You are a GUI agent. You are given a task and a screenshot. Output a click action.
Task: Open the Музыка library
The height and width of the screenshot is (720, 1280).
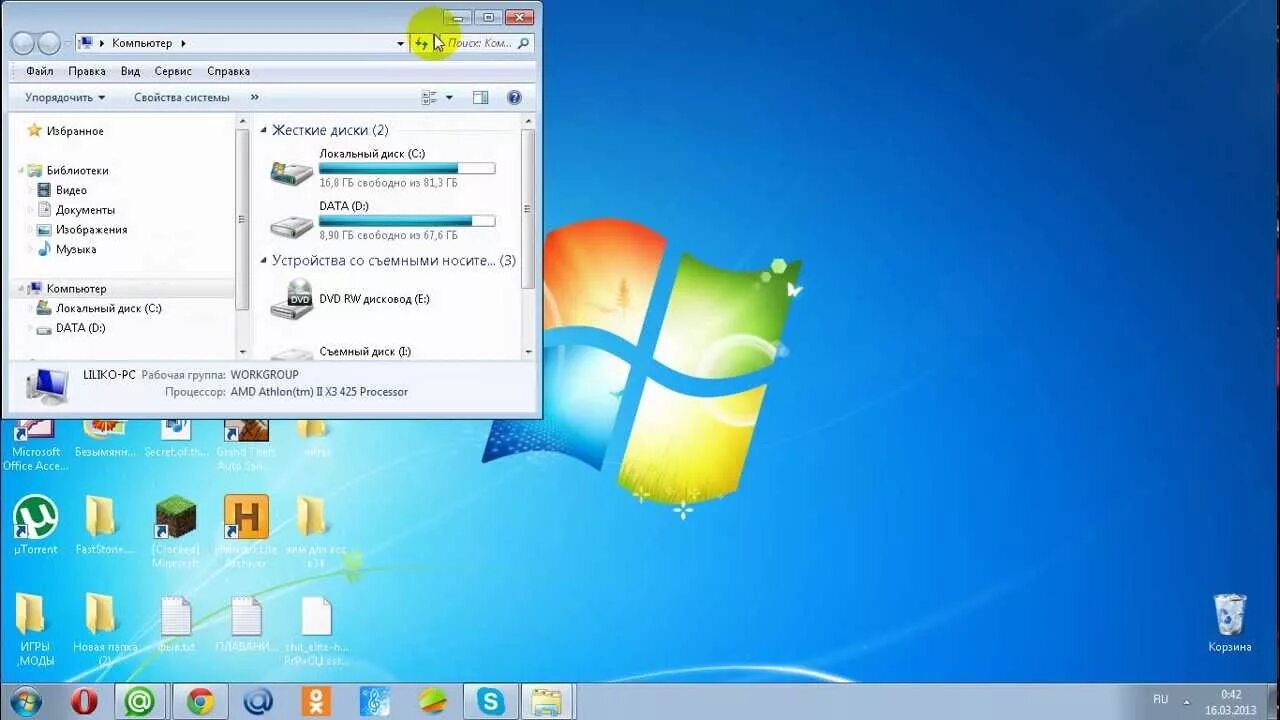coord(76,249)
